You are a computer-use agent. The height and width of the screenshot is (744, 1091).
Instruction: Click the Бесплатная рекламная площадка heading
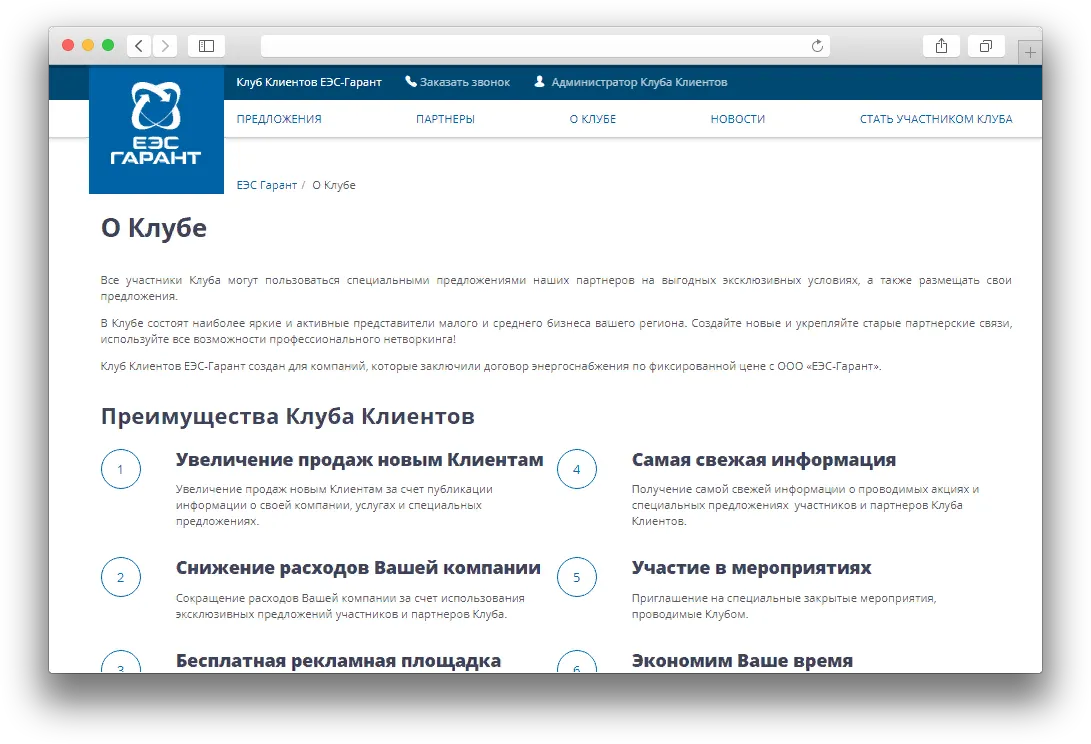point(338,660)
